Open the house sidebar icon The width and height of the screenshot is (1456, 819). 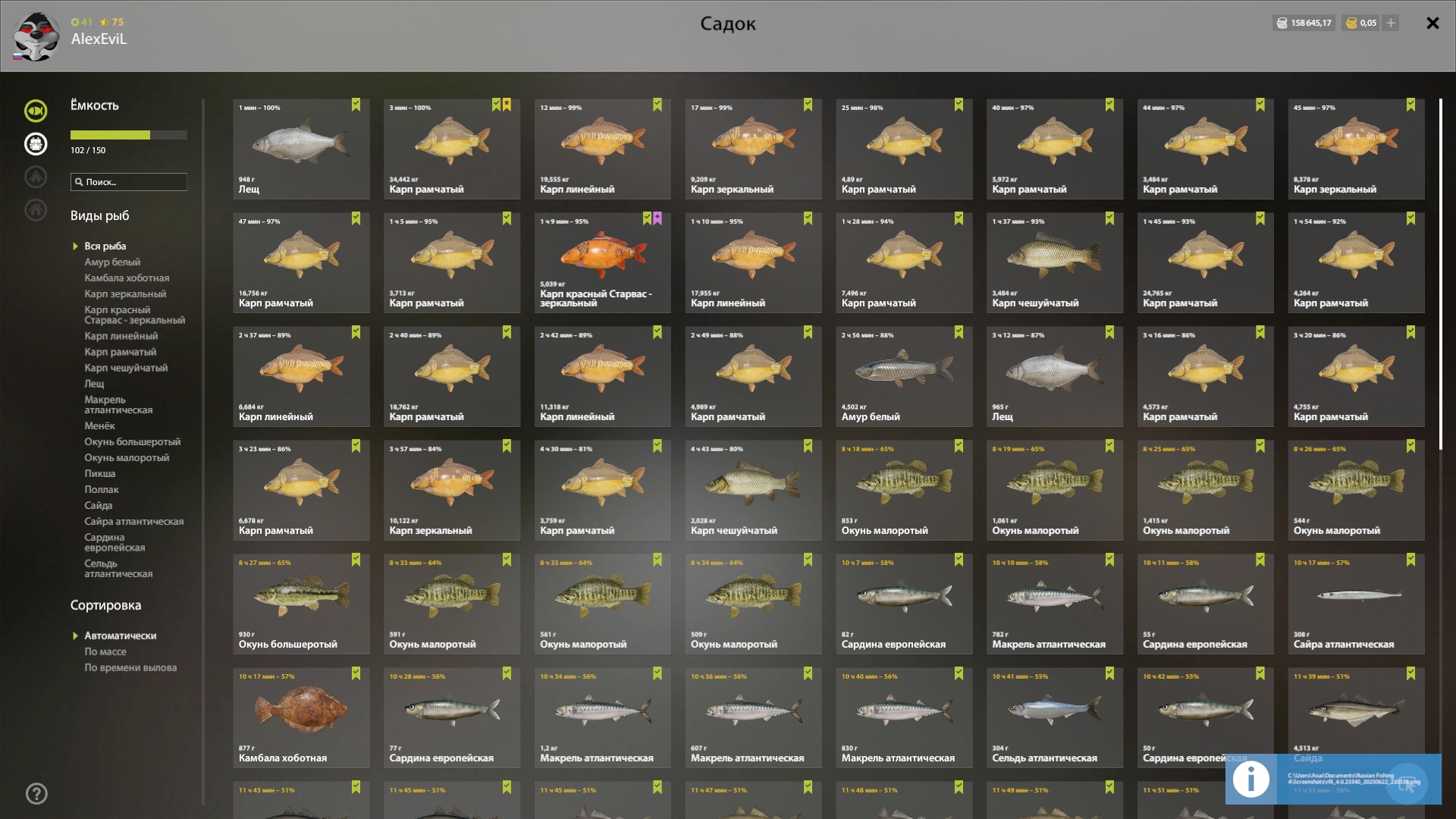[x=36, y=210]
